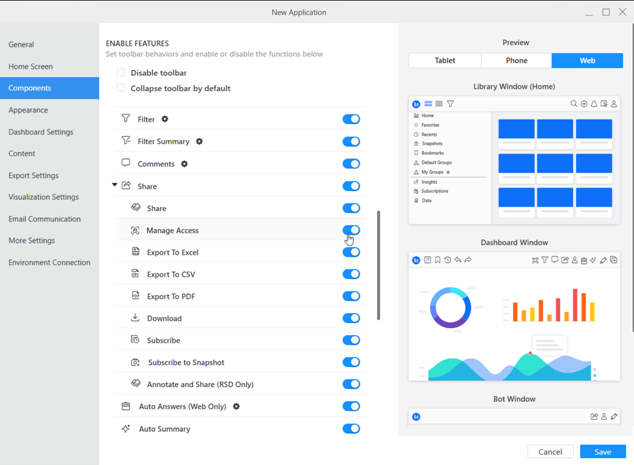
Task: Open Filter Summary settings gear
Action: [x=199, y=142]
